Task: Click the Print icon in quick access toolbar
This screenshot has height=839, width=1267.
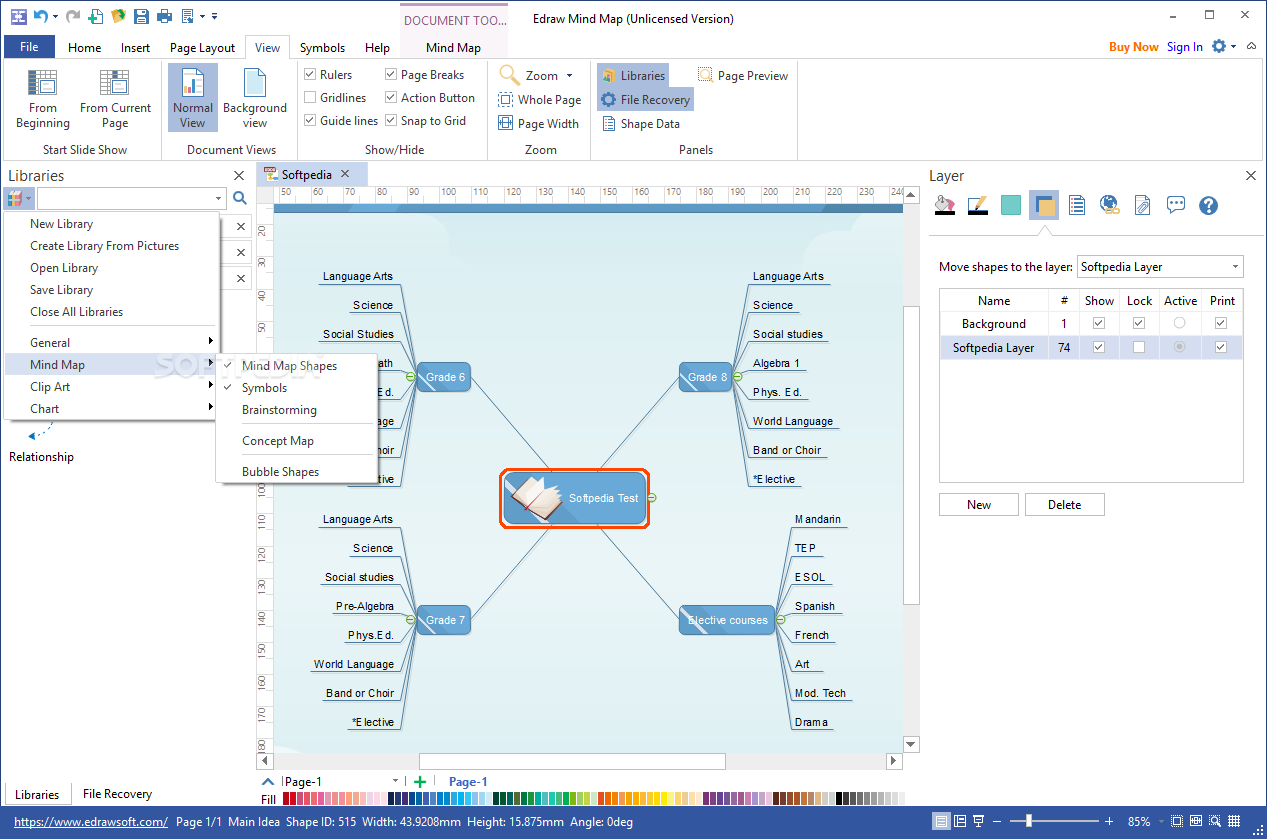Action: pyautogui.click(x=163, y=16)
